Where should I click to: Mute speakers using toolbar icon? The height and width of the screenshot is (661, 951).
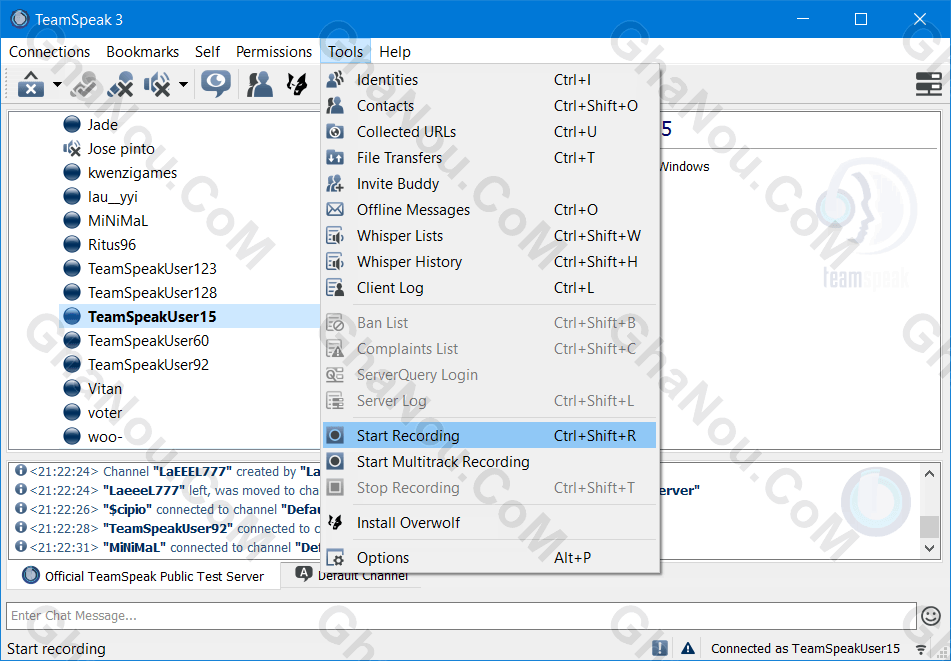pyautogui.click(x=157, y=84)
